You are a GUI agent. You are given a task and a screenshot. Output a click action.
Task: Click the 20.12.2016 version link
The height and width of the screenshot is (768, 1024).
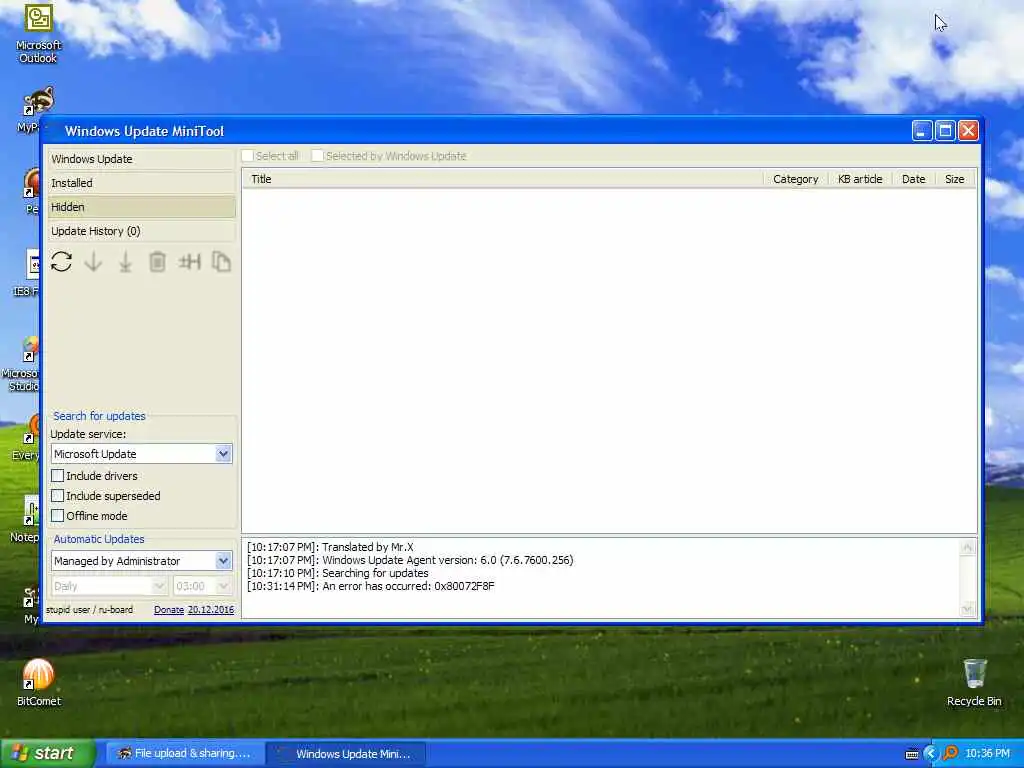(210, 609)
